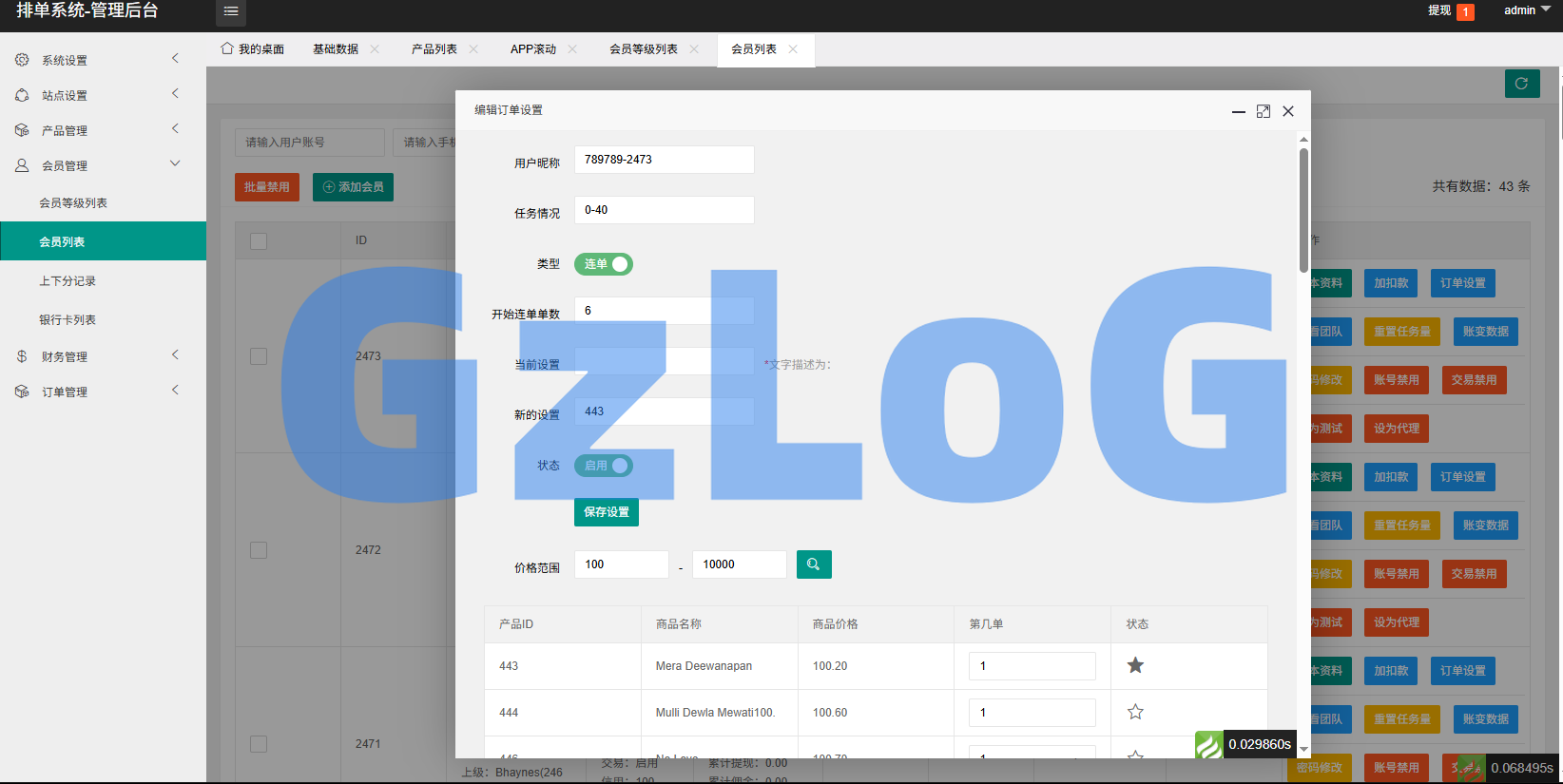Click the 保存设置 button
The height and width of the screenshot is (784, 1563).
pyautogui.click(x=607, y=512)
